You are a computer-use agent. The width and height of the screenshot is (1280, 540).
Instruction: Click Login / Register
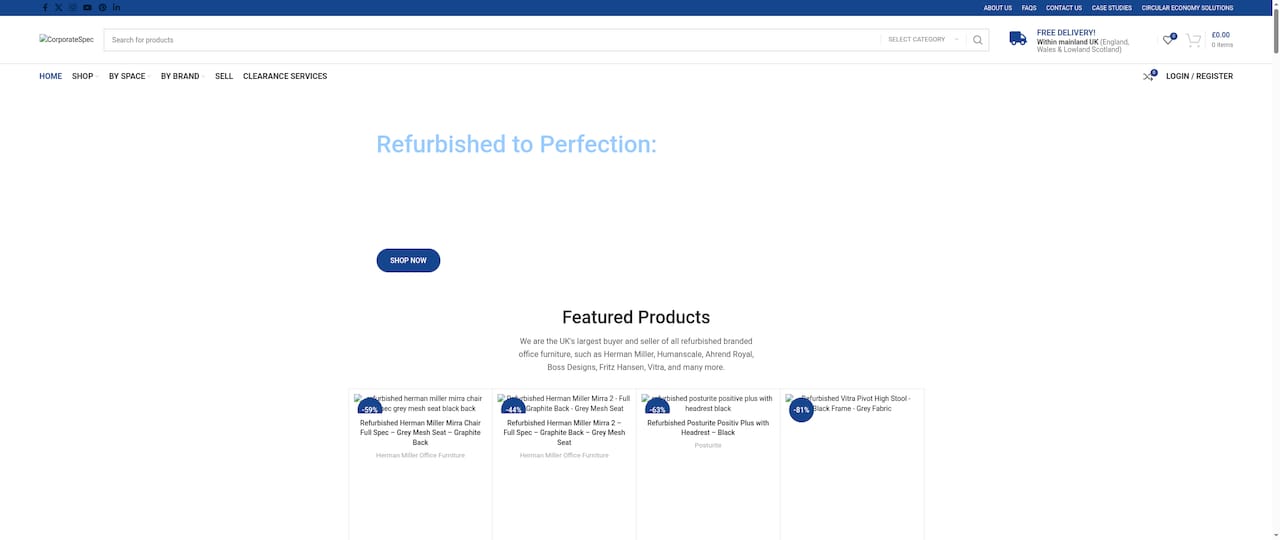point(1199,76)
